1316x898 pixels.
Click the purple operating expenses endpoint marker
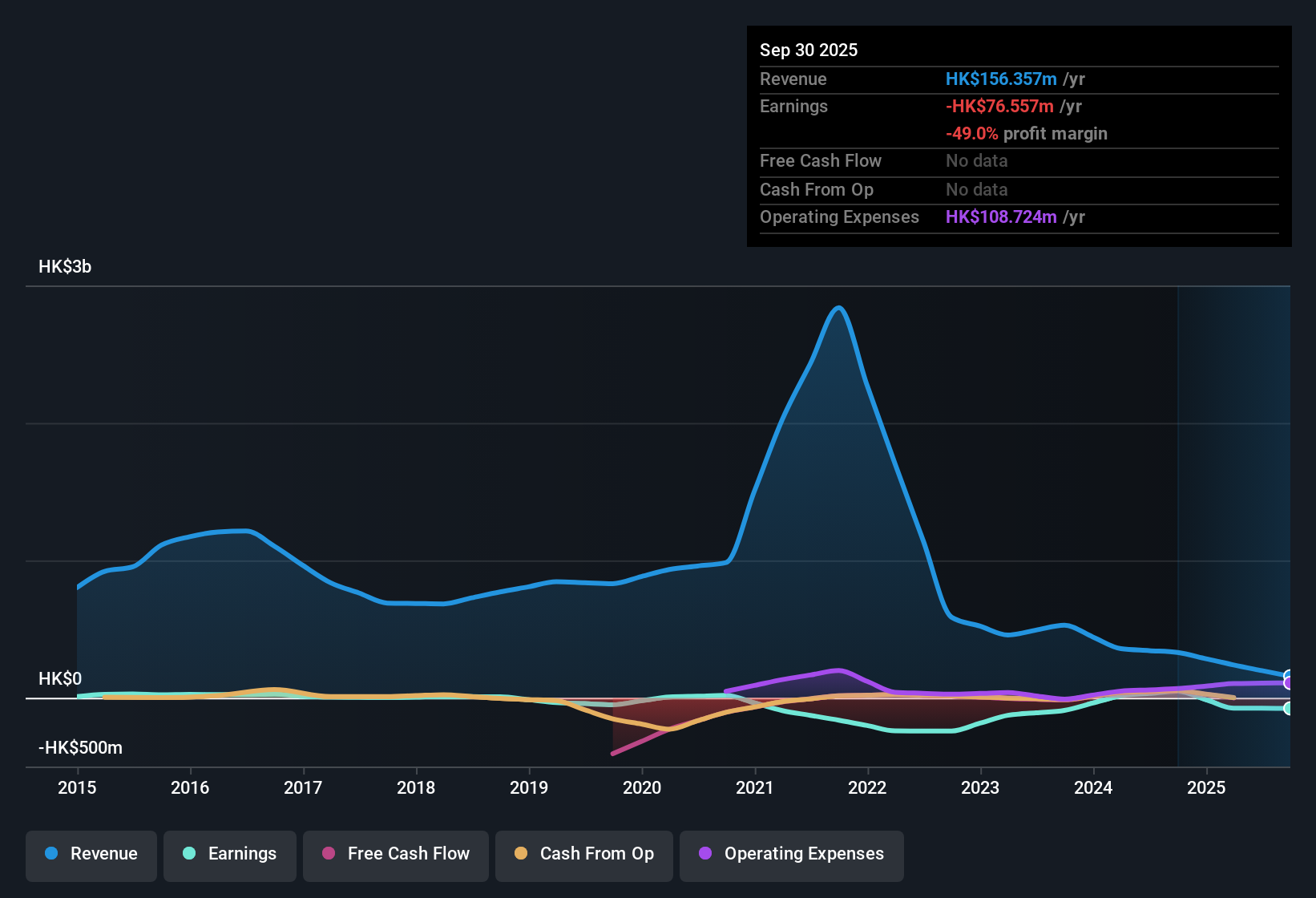tap(1288, 682)
